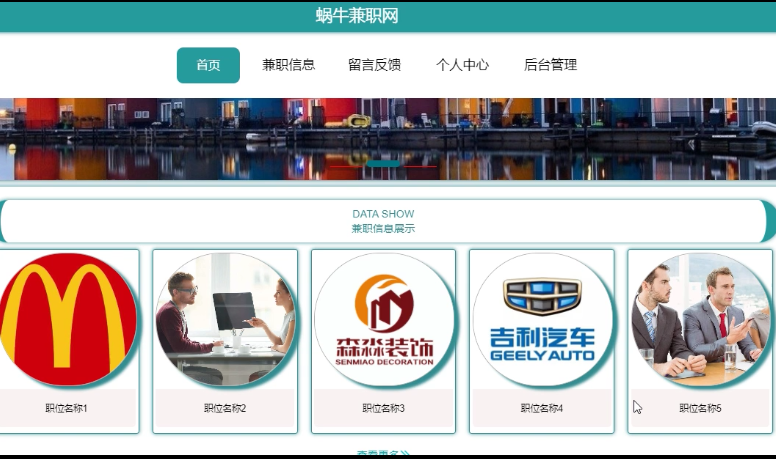This screenshot has height=459, width=776.
Task: Open the 首页 home tab
Action: [x=208, y=65]
